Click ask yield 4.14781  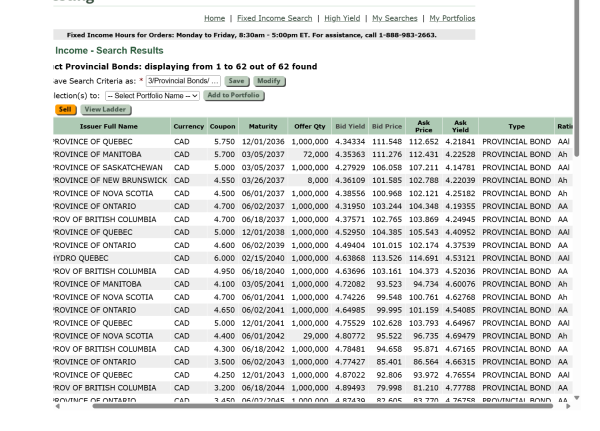[x=460, y=167]
